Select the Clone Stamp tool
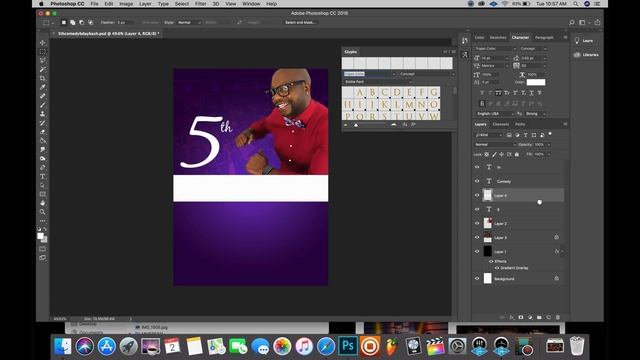Image resolution: width=640 pixels, height=360 pixels. point(42,114)
